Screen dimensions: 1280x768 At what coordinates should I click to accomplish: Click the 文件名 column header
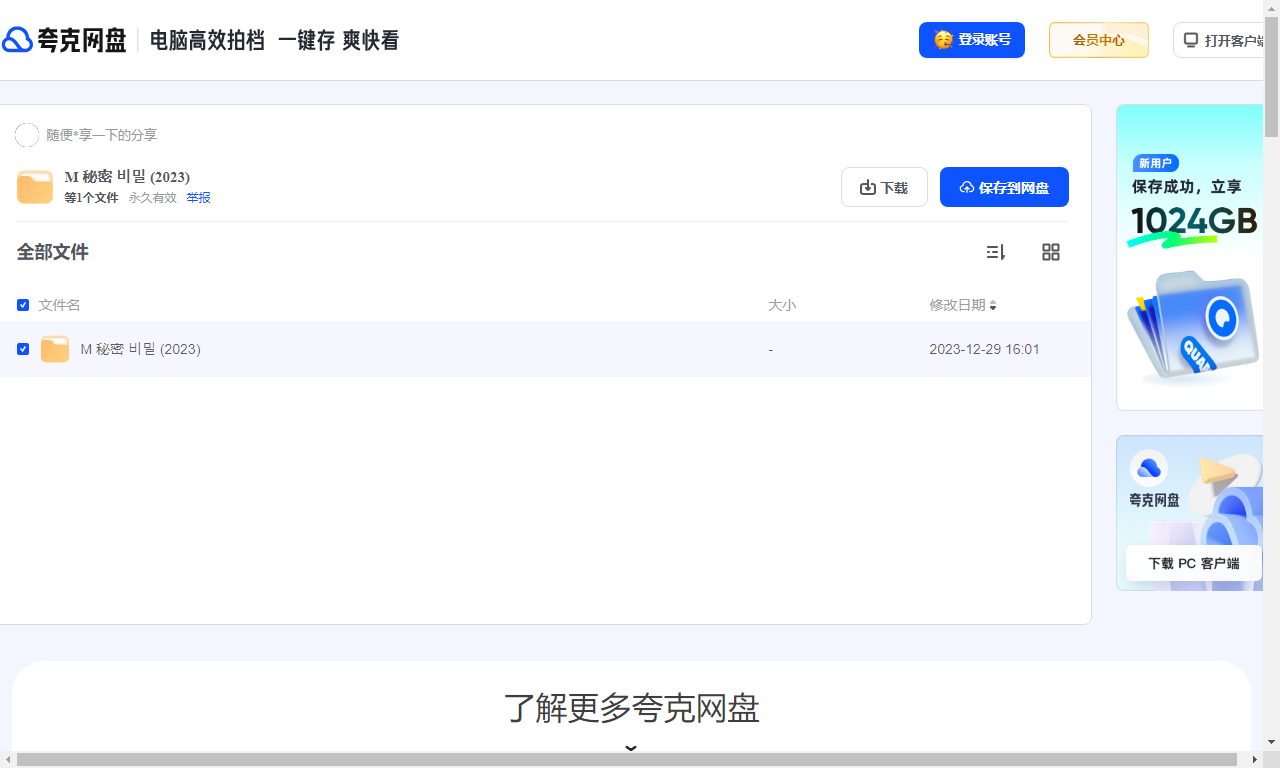coord(59,305)
